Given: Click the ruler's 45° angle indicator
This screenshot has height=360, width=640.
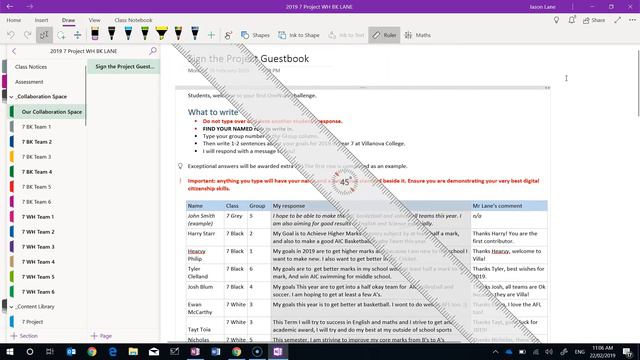Looking at the screenshot, I should tap(344, 182).
